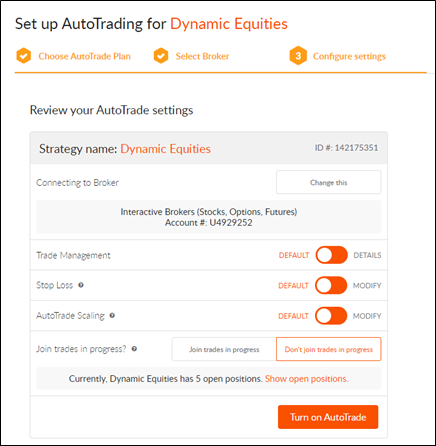Toggle the AutoTrade Scaling switch
Viewport: 436px width, 446px height.
331,316
